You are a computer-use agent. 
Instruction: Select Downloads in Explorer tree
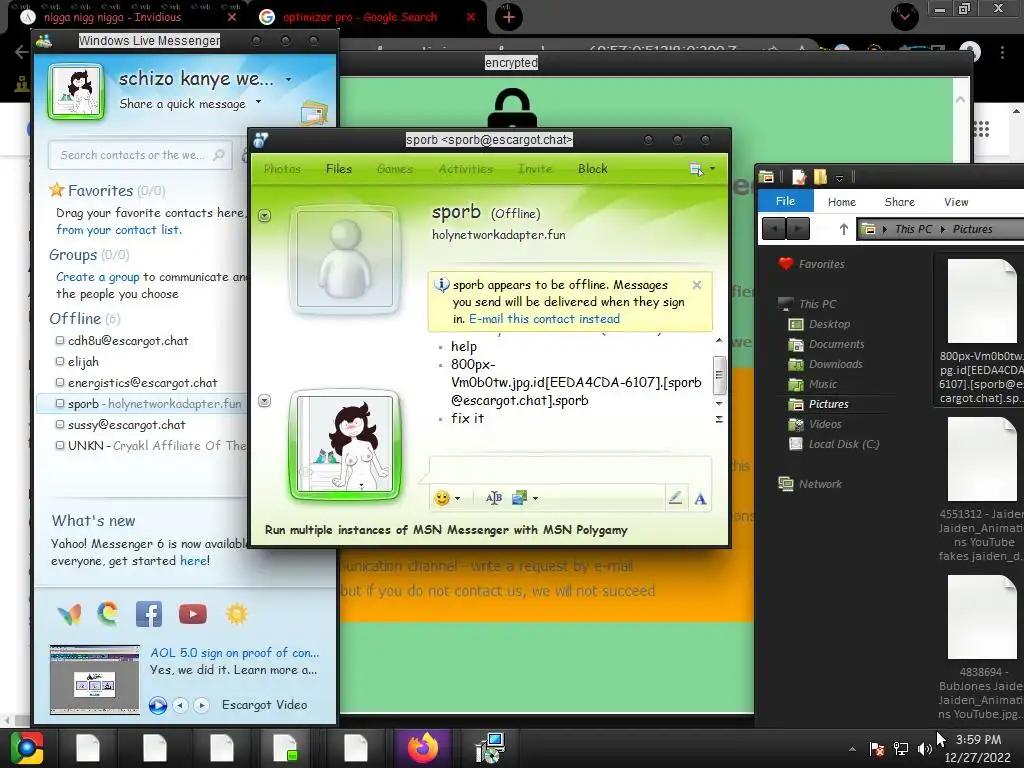coord(835,364)
